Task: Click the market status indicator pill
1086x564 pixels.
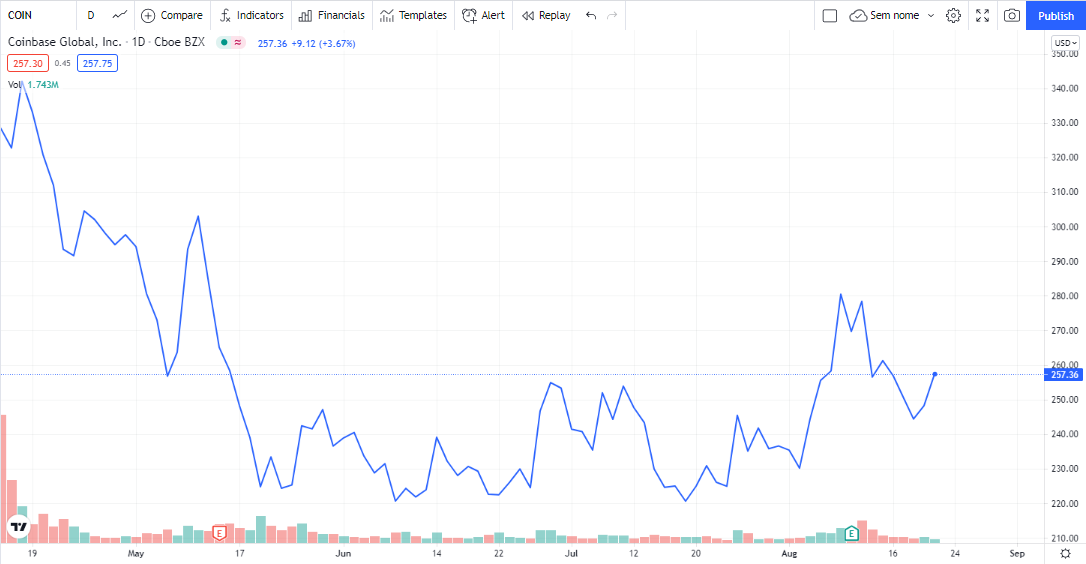Action: [x=231, y=42]
